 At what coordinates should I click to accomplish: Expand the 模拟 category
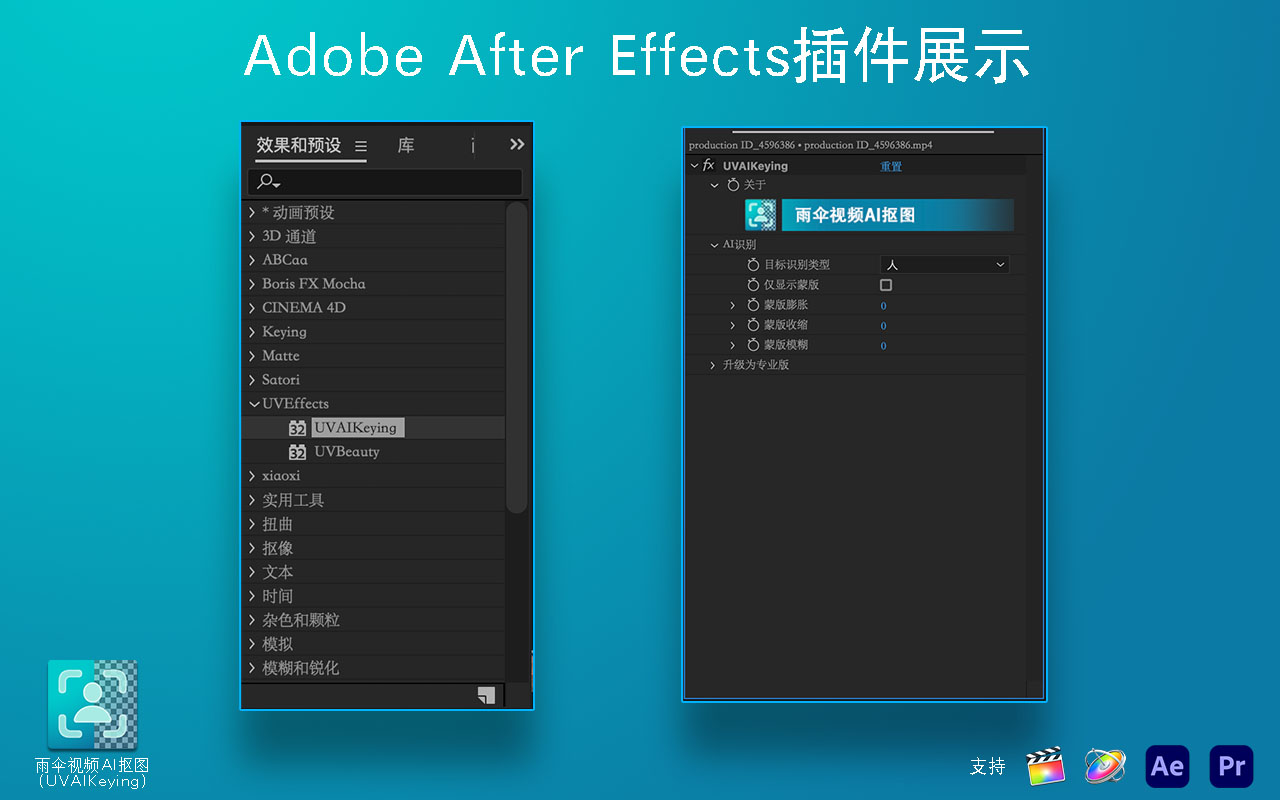point(252,644)
